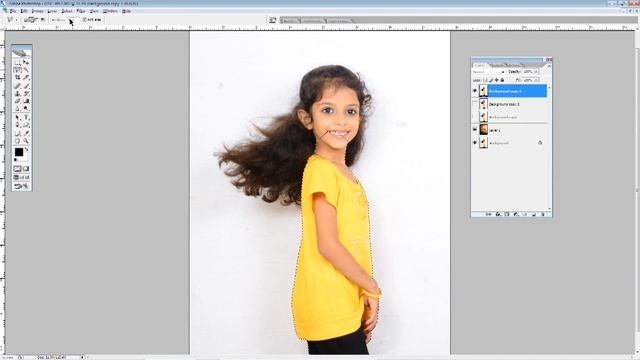This screenshot has height=360, width=640.
Task: Select the Type tool
Action: (26, 118)
